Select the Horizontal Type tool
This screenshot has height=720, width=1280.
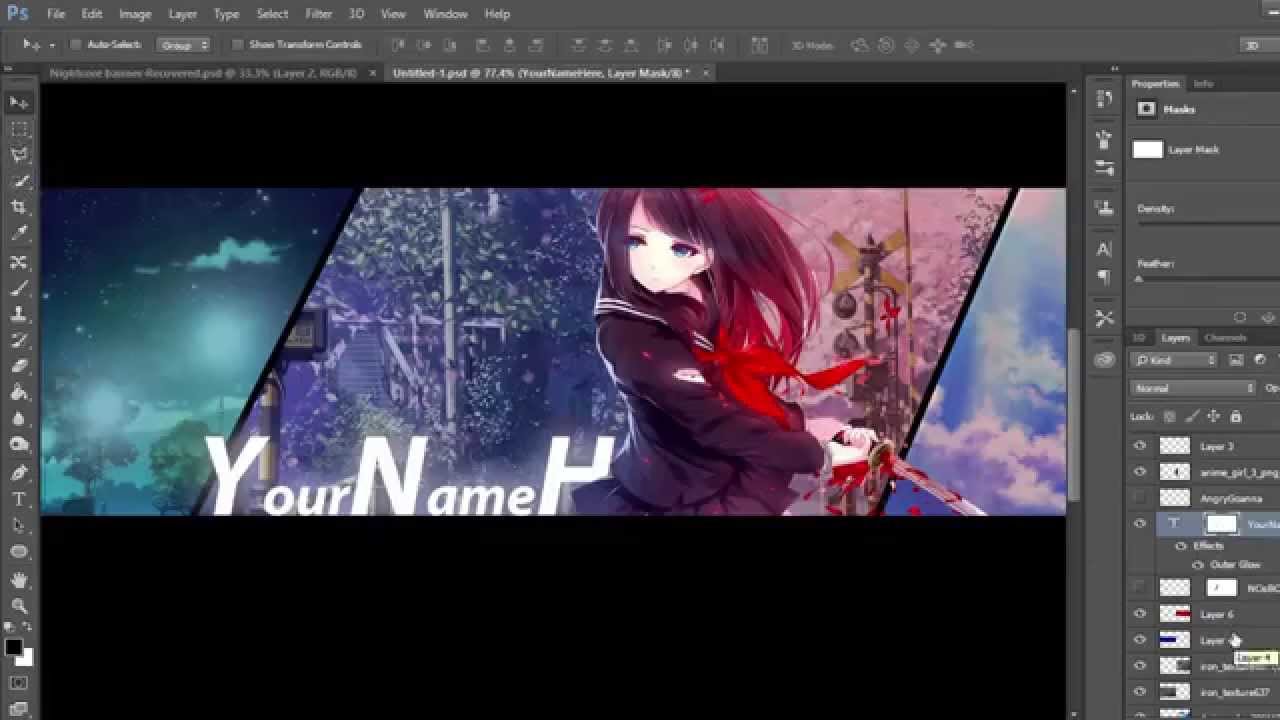(x=19, y=498)
